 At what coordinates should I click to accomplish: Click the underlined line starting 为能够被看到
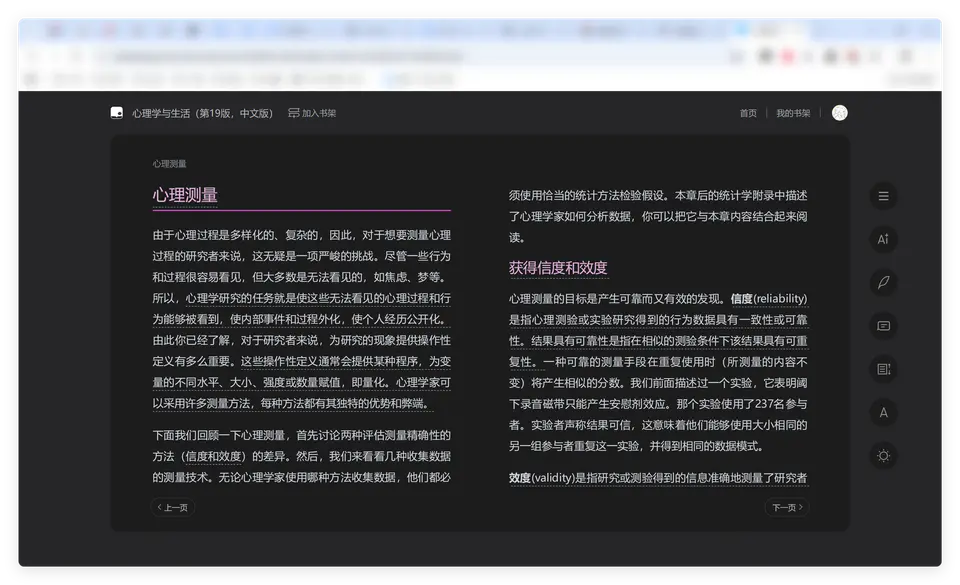click(x=301, y=319)
